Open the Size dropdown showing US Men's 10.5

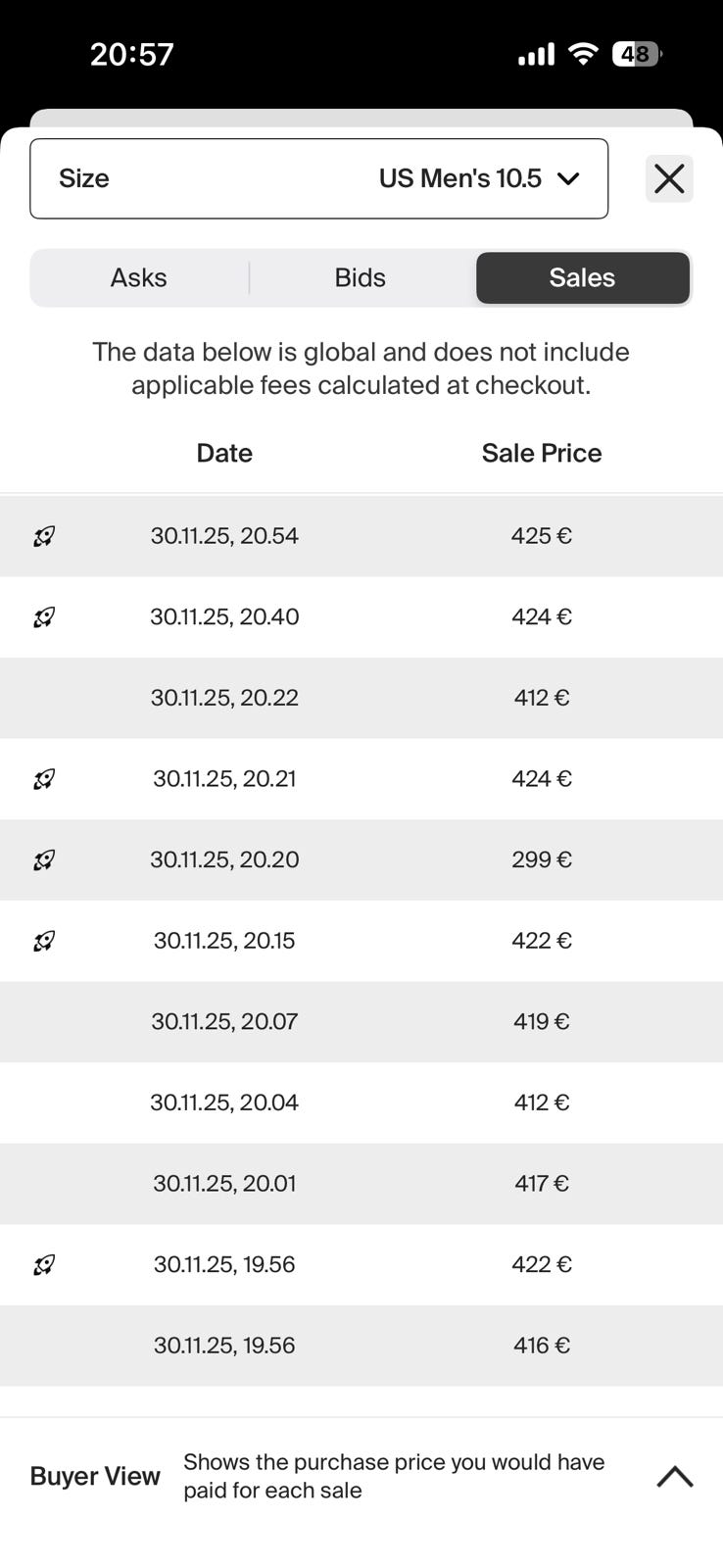pyautogui.click(x=318, y=178)
